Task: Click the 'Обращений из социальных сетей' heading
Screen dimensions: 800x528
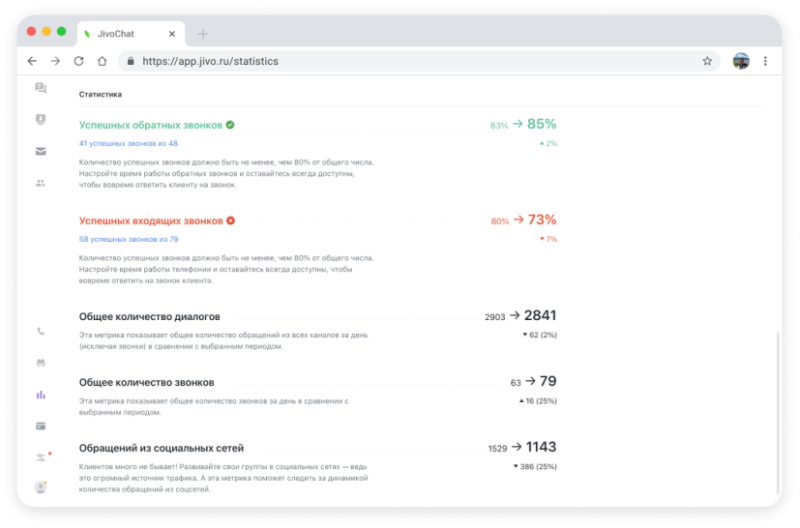Action: pyautogui.click(x=161, y=448)
